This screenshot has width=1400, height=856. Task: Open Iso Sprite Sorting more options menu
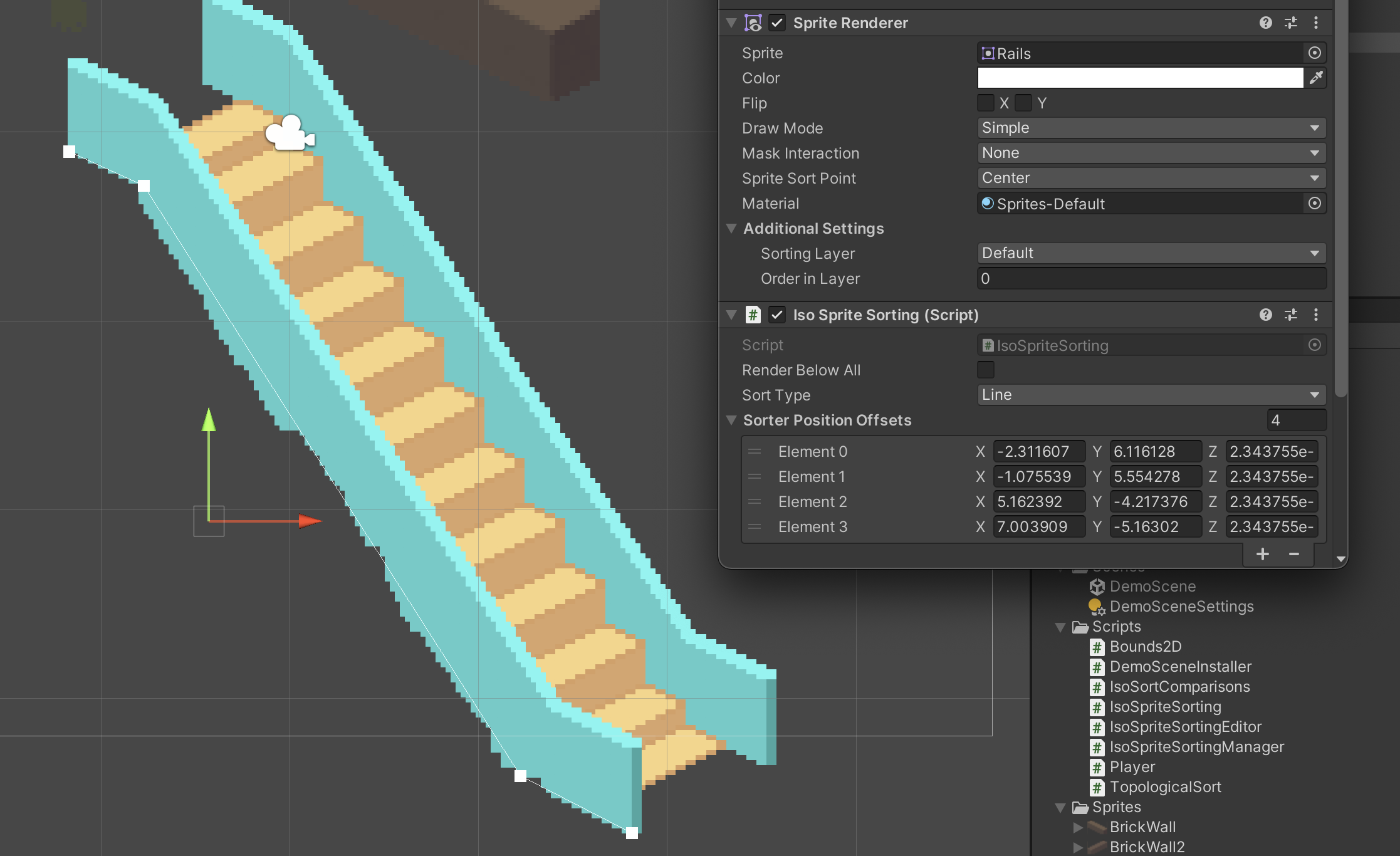[x=1316, y=315]
